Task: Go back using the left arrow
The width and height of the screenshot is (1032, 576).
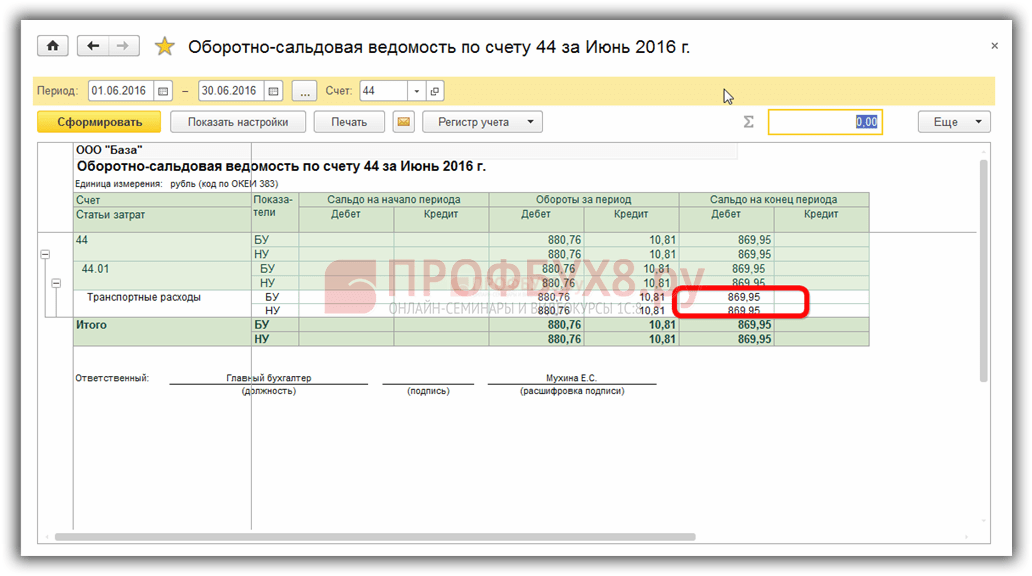Action: click(93, 47)
